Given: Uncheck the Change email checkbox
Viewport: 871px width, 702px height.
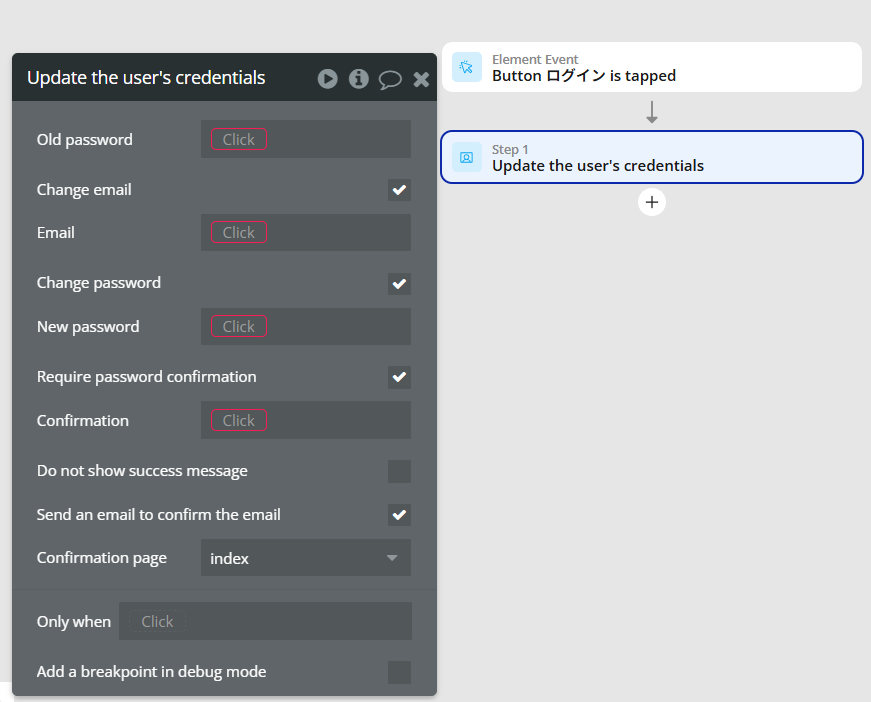Looking at the screenshot, I should click(399, 190).
